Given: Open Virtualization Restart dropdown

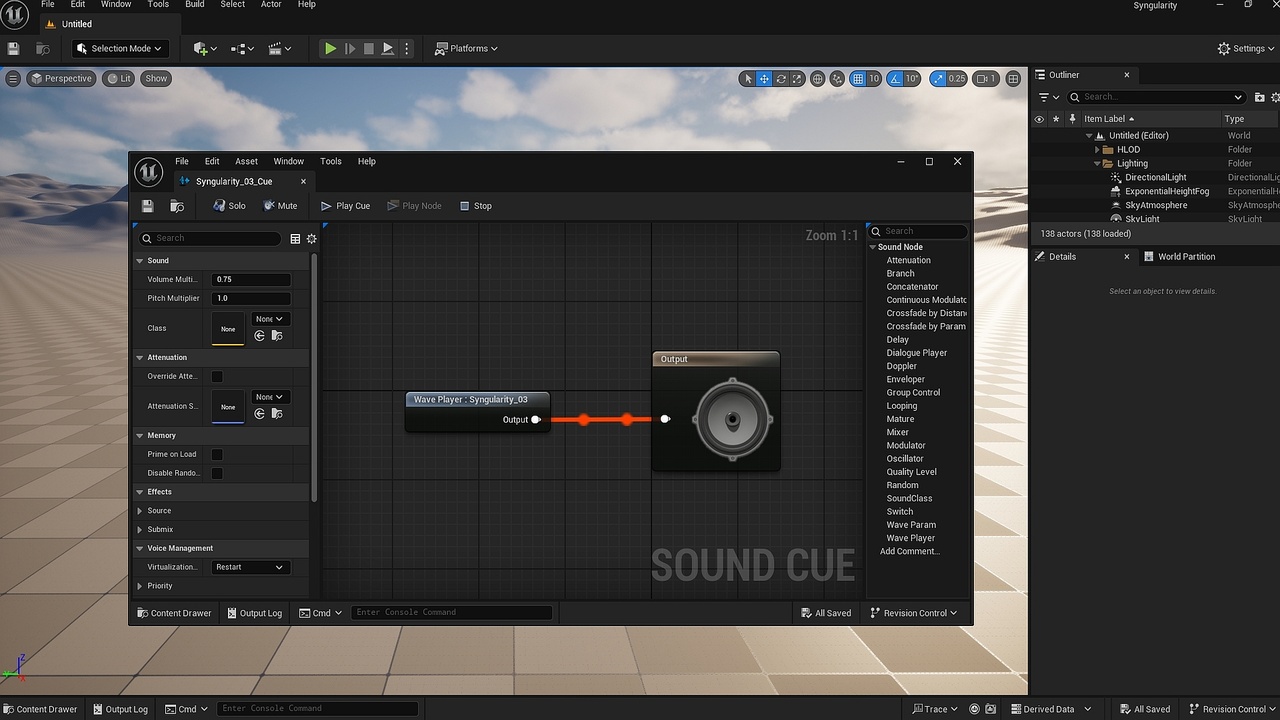Looking at the screenshot, I should coord(250,567).
